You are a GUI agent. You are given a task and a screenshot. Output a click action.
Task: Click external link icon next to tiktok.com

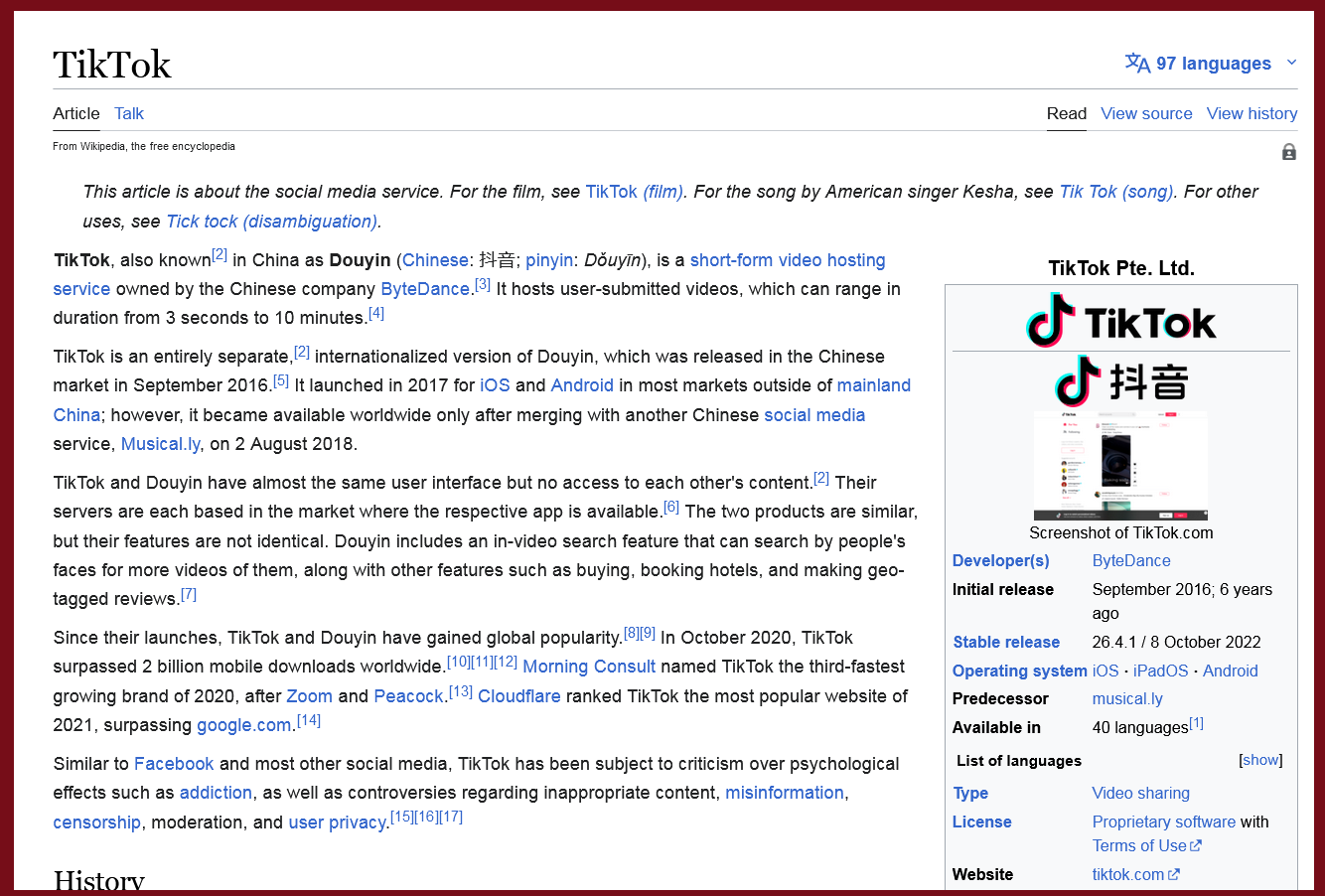(x=1174, y=875)
